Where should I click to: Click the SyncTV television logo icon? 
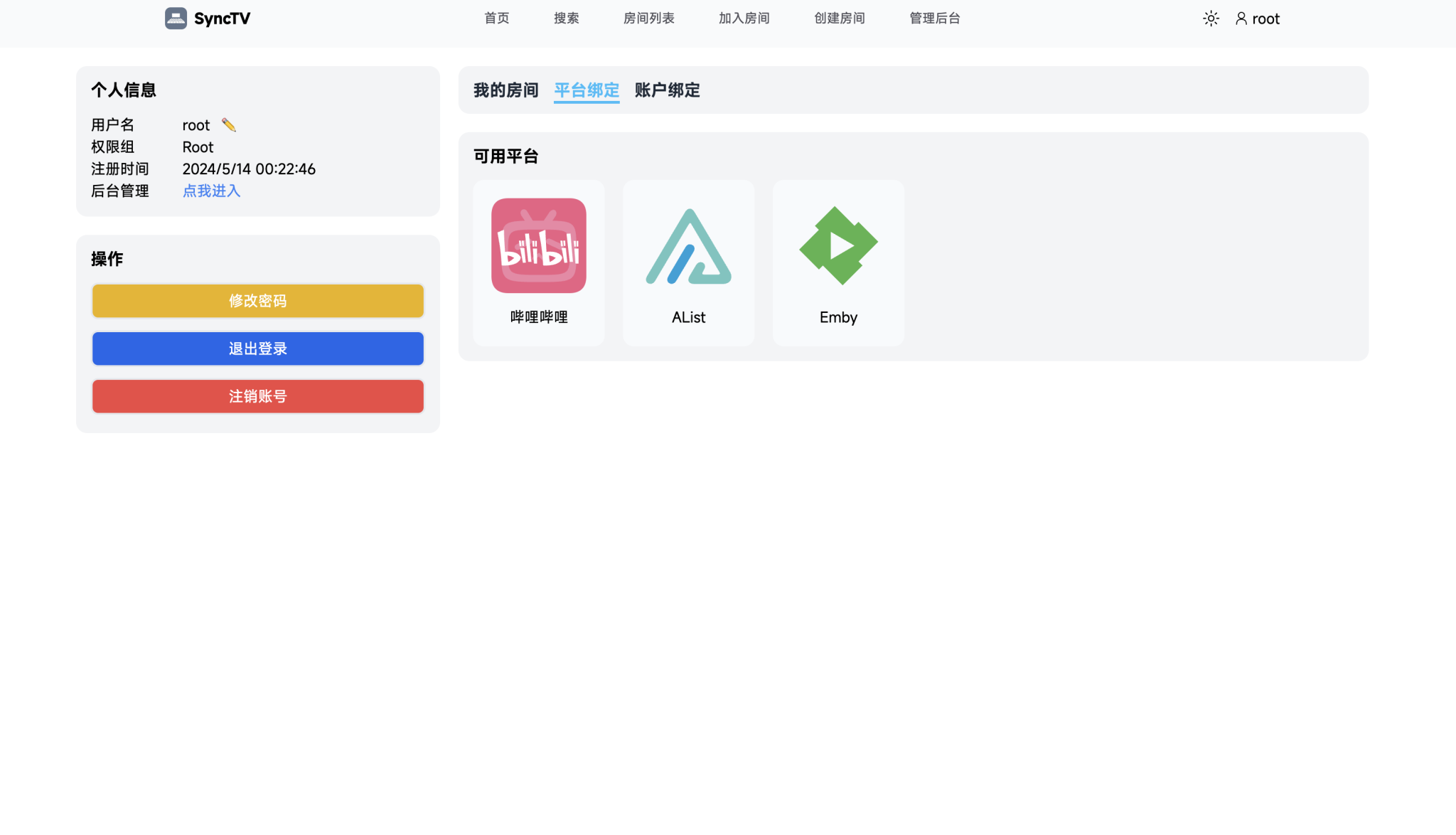point(175,18)
